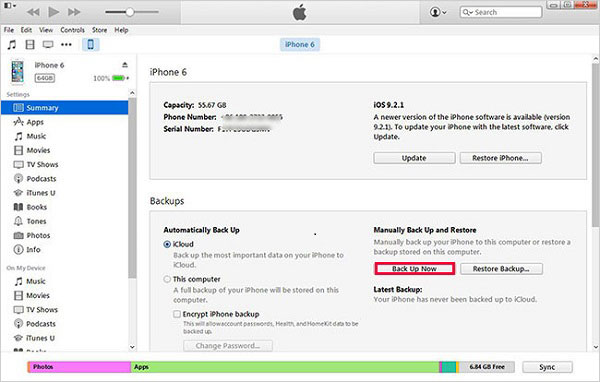
Task: Open the Edit menu
Action: pyautogui.click(x=26, y=30)
